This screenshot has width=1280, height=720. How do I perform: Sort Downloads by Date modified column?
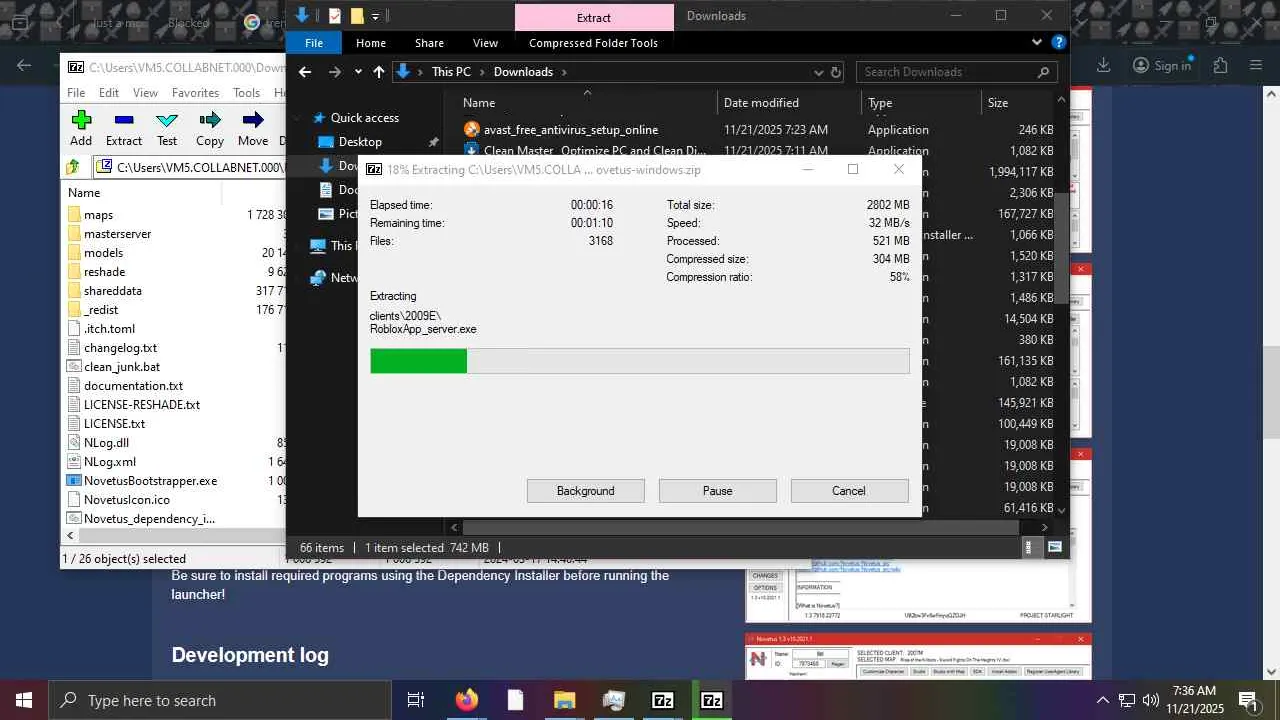761,103
